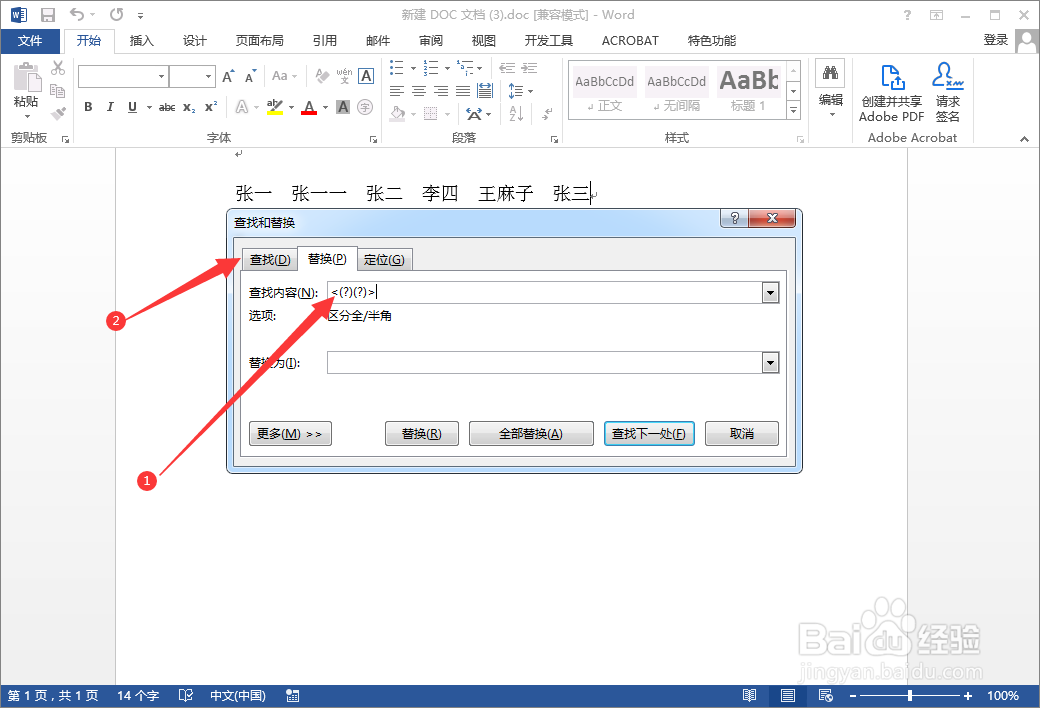
Task: Toggle italic formatting
Action: (109, 107)
